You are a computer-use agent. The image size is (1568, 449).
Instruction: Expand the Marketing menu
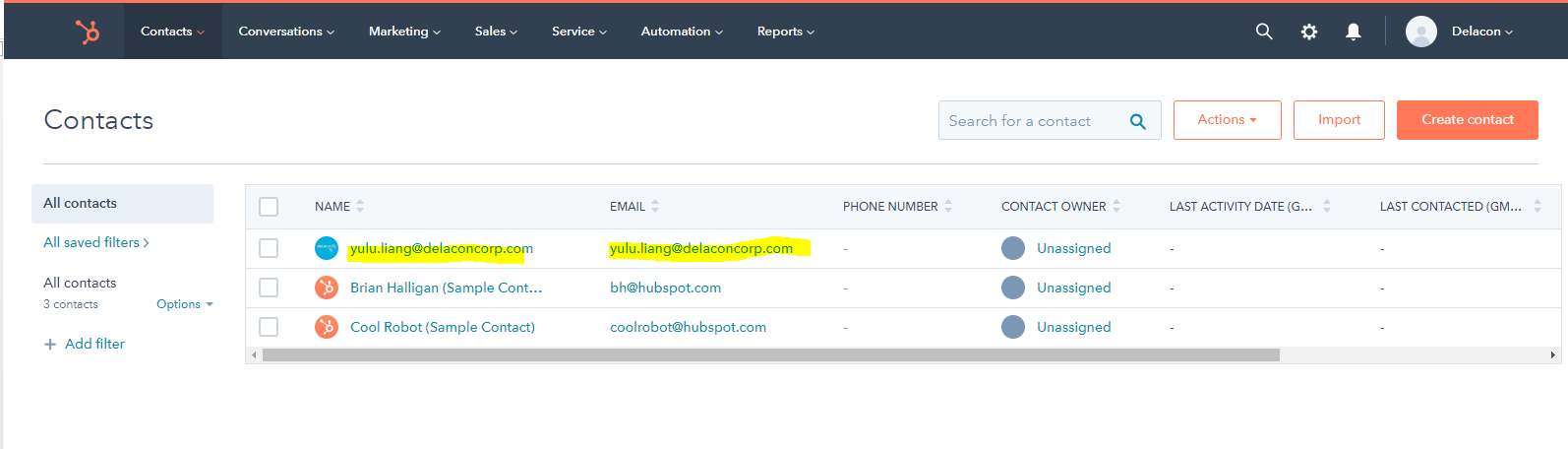404,32
